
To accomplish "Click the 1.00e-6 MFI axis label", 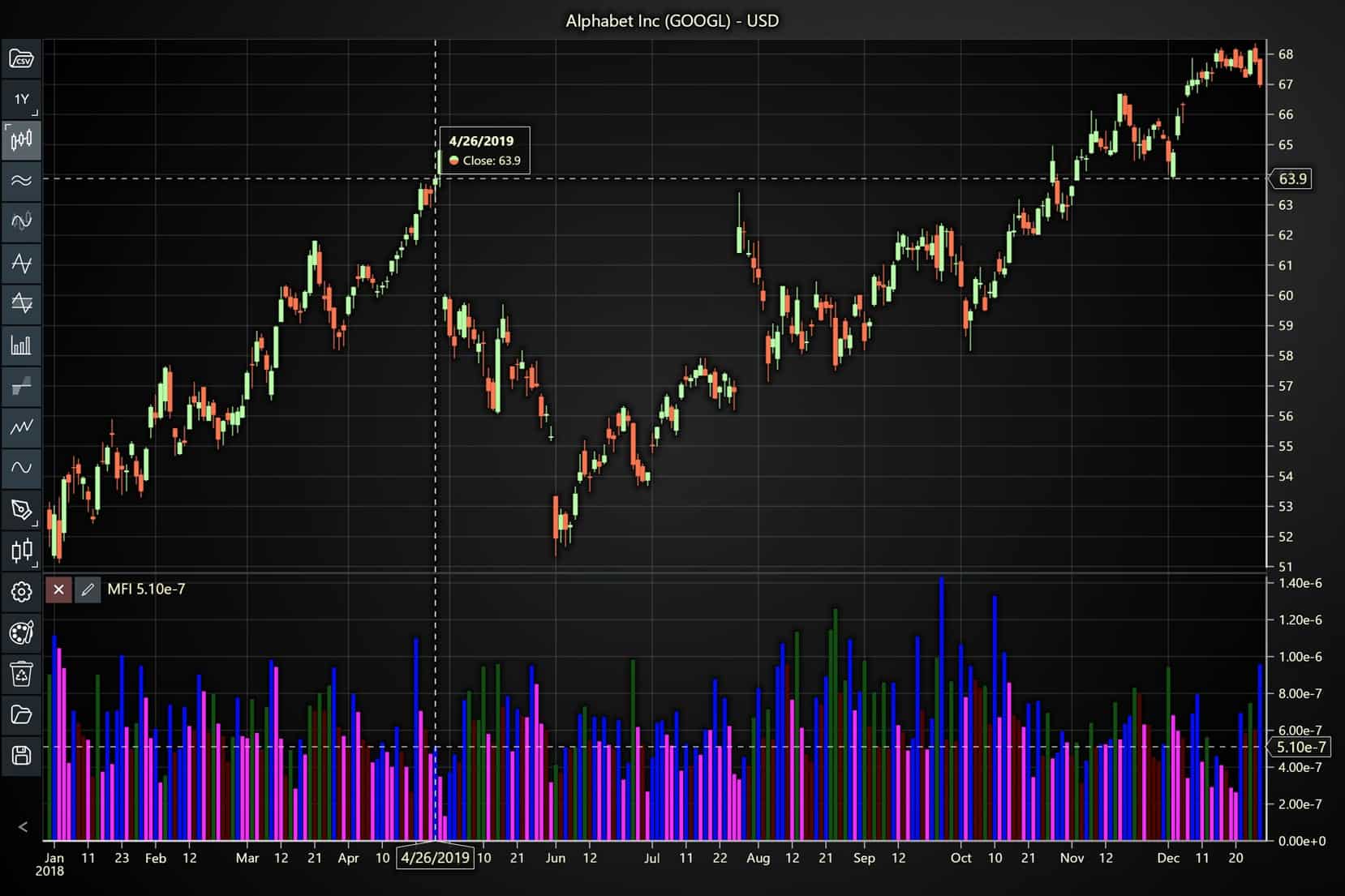I will click(x=1300, y=657).
